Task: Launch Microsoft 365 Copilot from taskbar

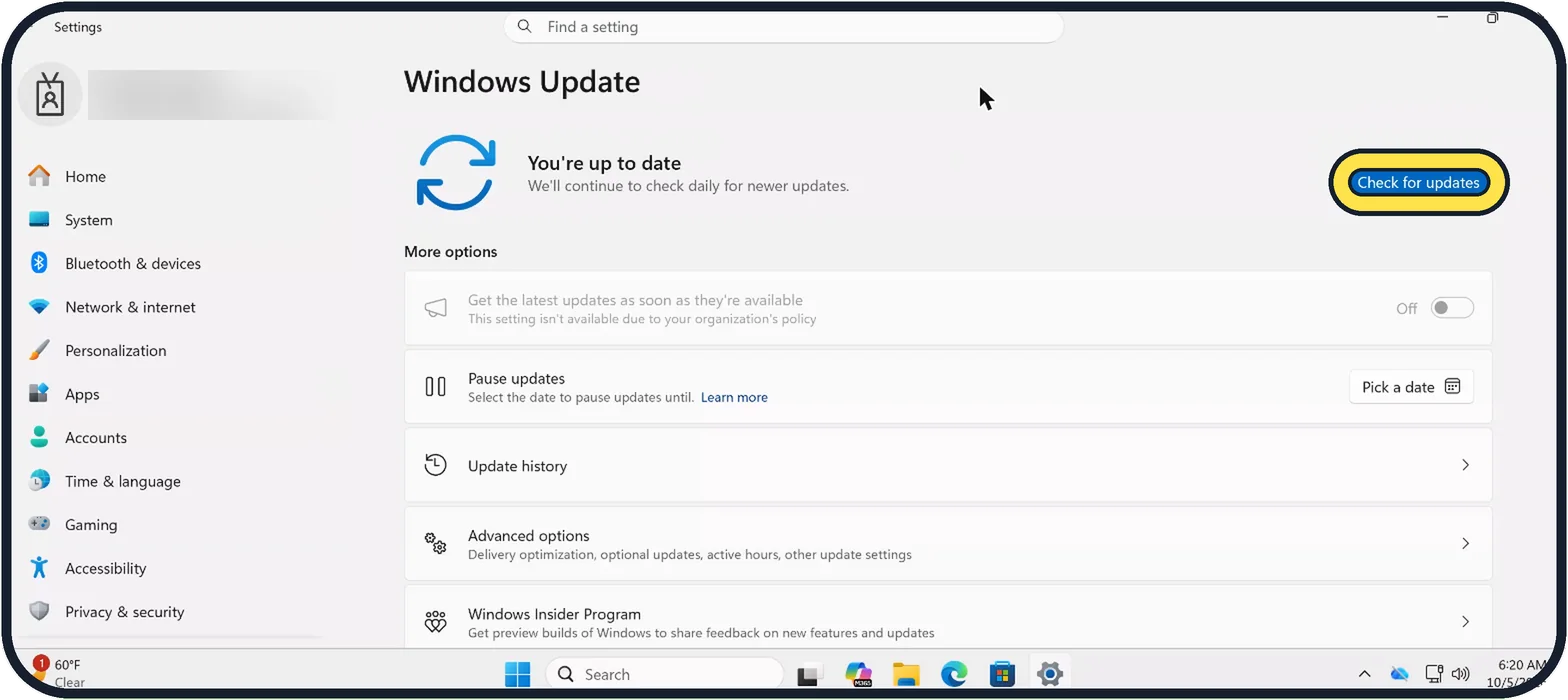Action: (x=858, y=675)
